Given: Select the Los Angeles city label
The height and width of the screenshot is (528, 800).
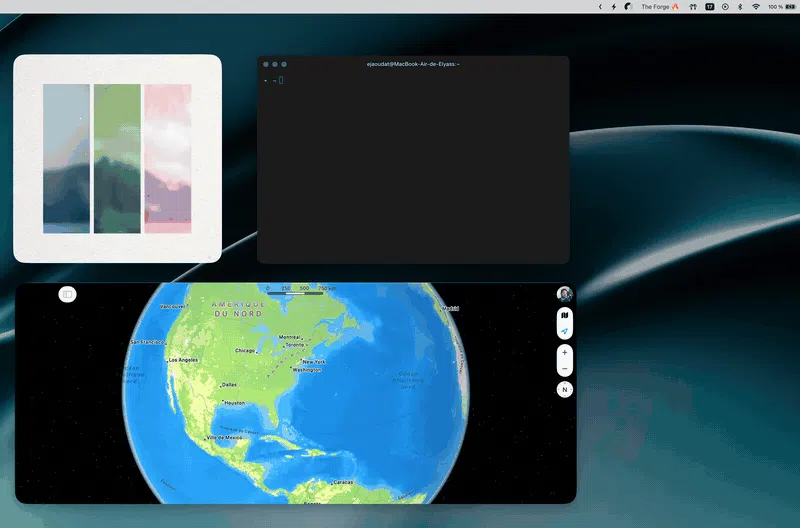Looking at the screenshot, I should 183,360.
